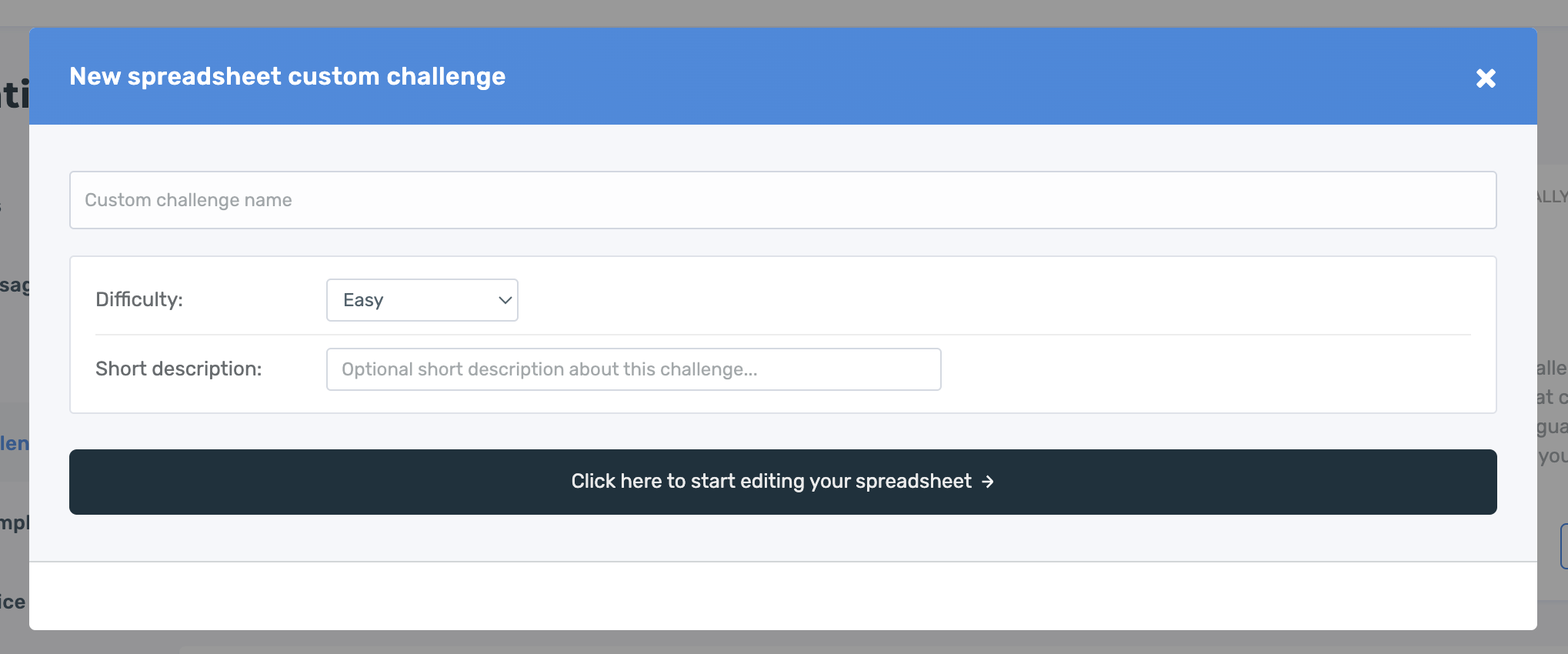Click the empty white footer of dialog
The width and height of the screenshot is (1568, 654).
[782, 596]
